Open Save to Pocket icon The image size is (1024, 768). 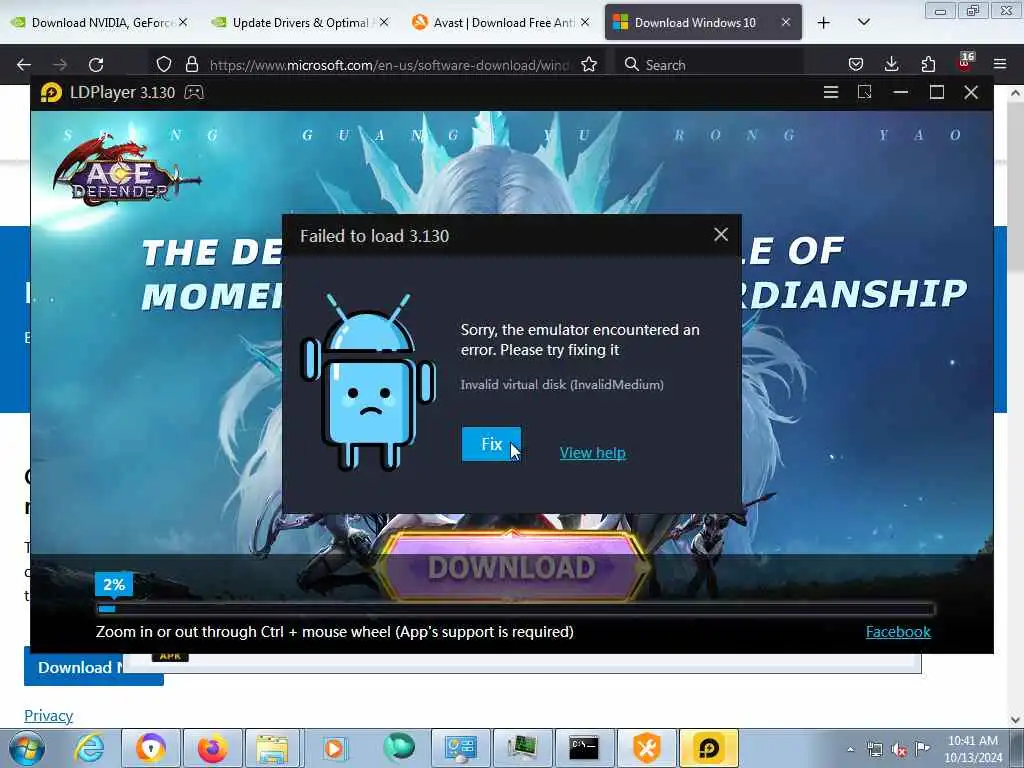tap(856, 64)
